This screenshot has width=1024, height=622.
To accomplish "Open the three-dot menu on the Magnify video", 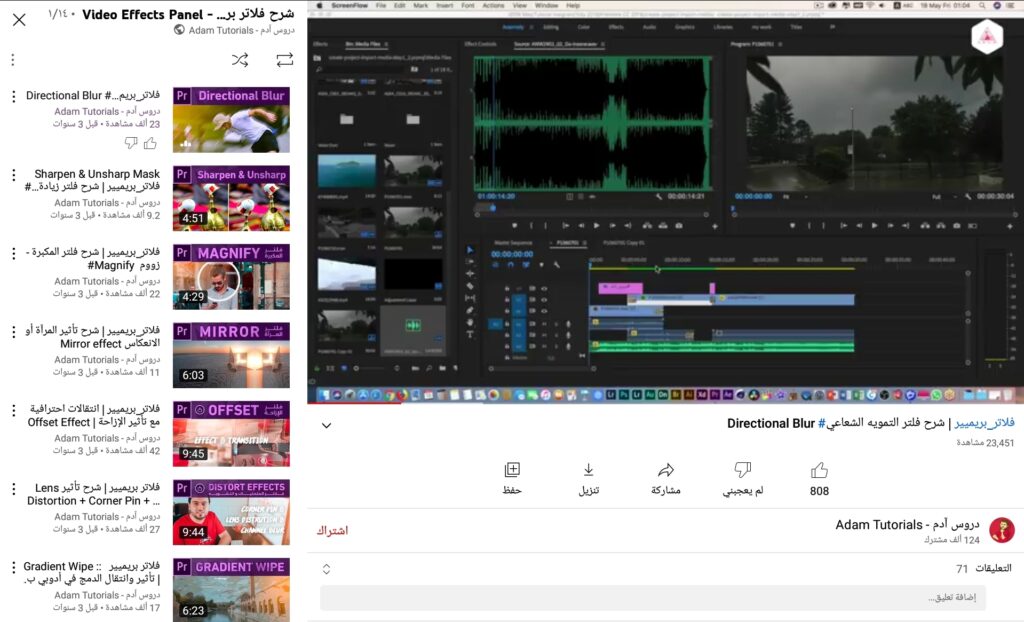I will [x=12, y=253].
